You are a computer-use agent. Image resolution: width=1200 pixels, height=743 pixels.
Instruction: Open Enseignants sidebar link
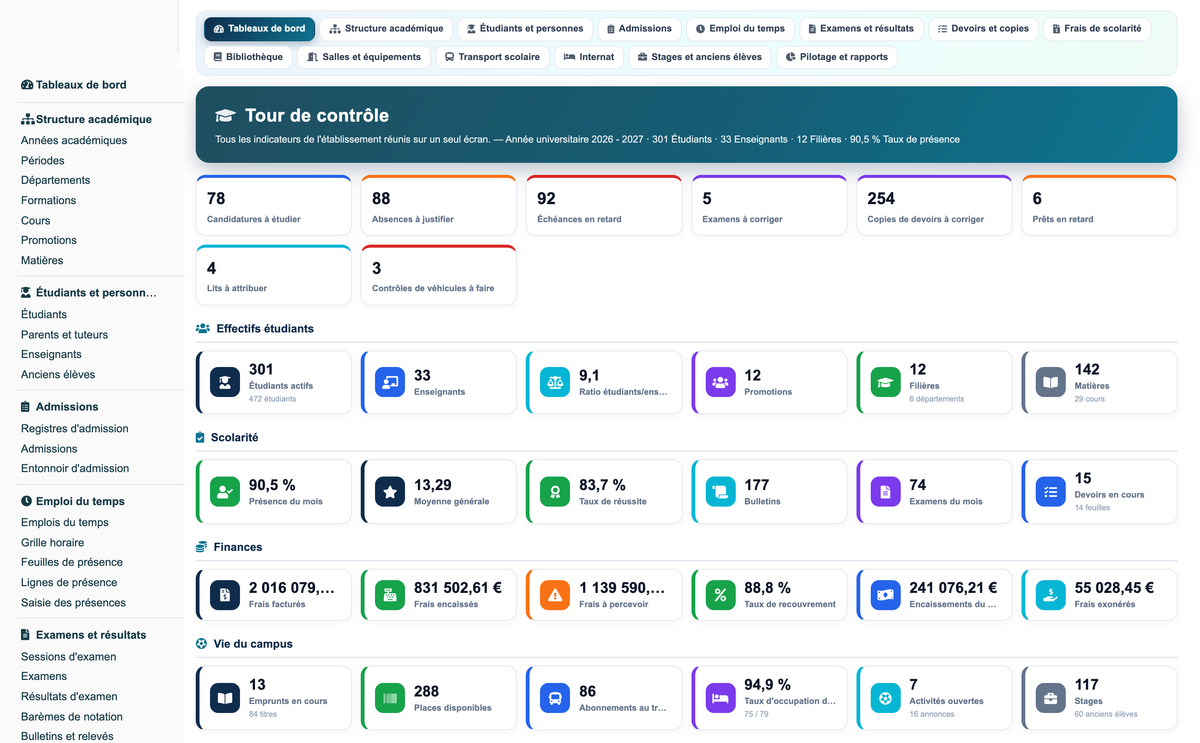pyautogui.click(x=51, y=354)
